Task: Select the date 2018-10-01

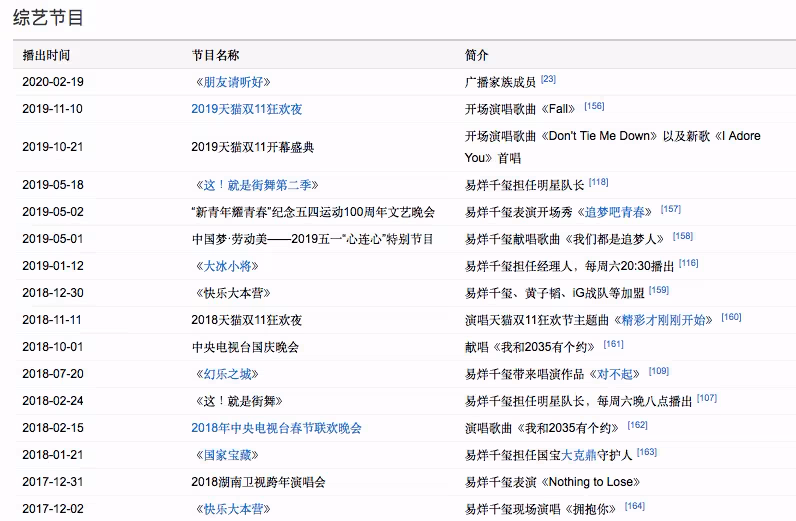Action: click(52, 347)
